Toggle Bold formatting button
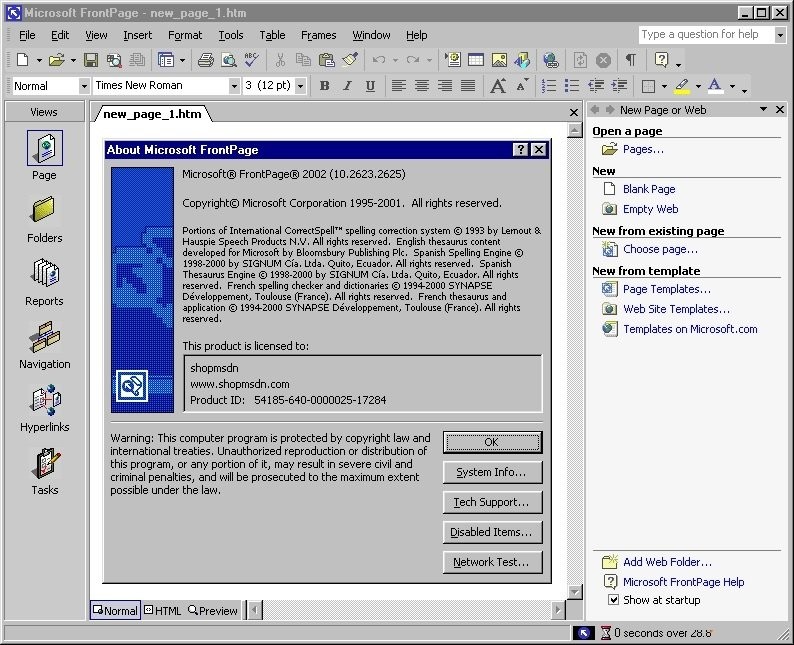 [x=324, y=86]
